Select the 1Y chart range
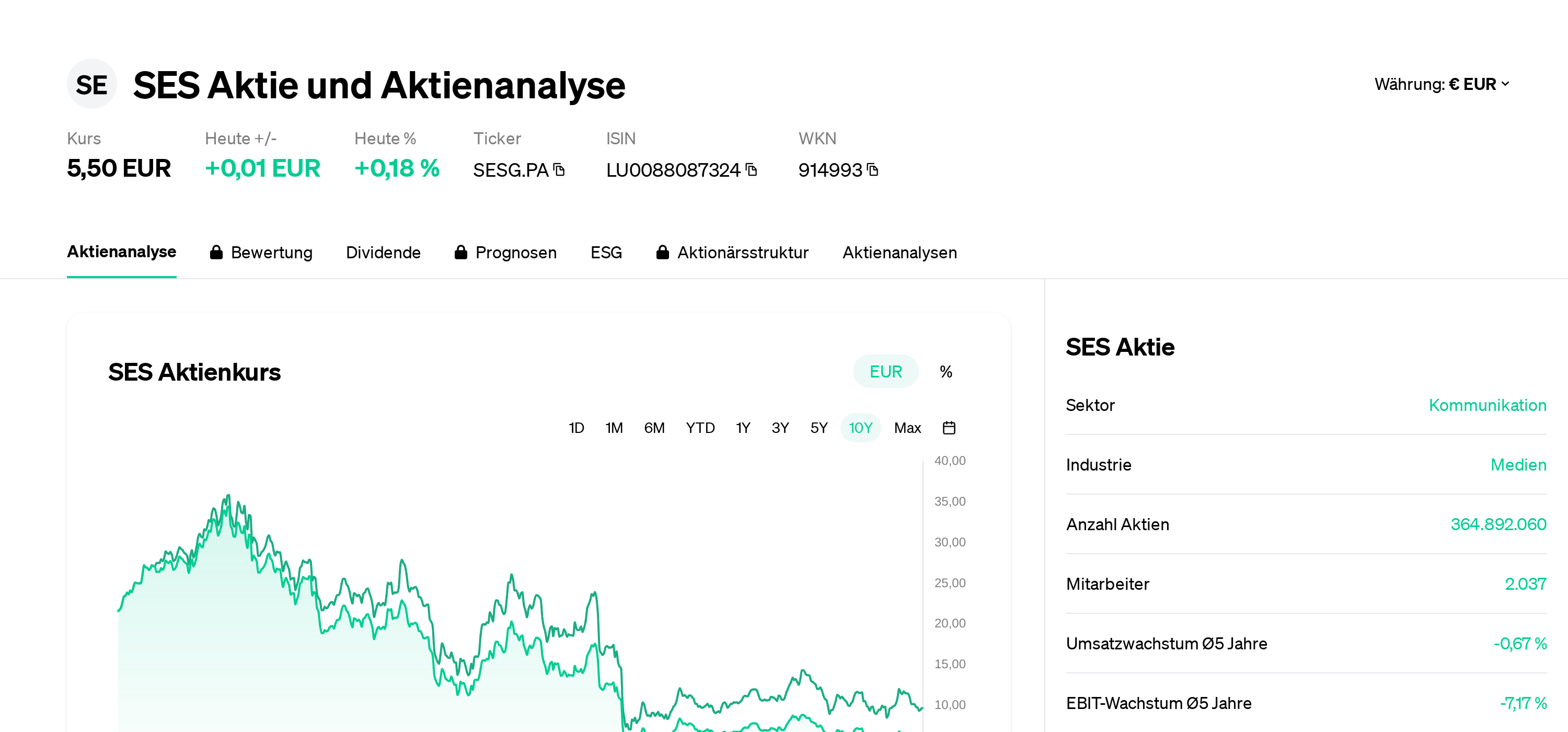 743,428
